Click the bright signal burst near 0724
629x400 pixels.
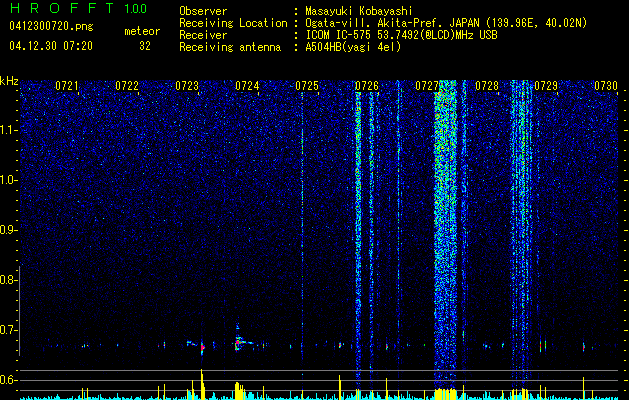[x=239, y=342]
